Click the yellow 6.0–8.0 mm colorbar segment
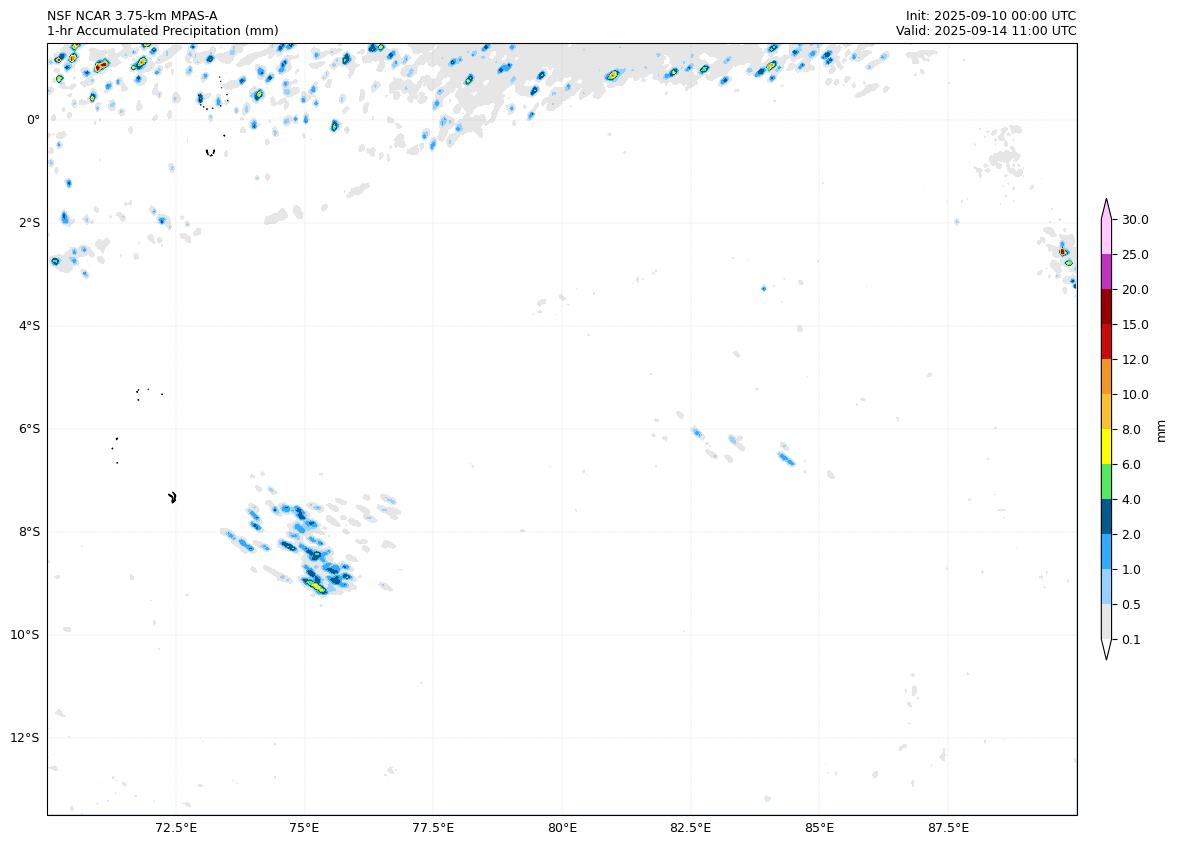This screenshot has width=1177, height=845. [1106, 446]
